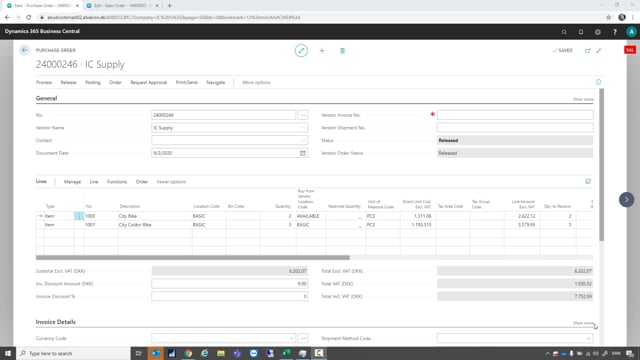The image size is (640, 360).
Task: Open the Contact field dropdown
Action: [x=303, y=140]
